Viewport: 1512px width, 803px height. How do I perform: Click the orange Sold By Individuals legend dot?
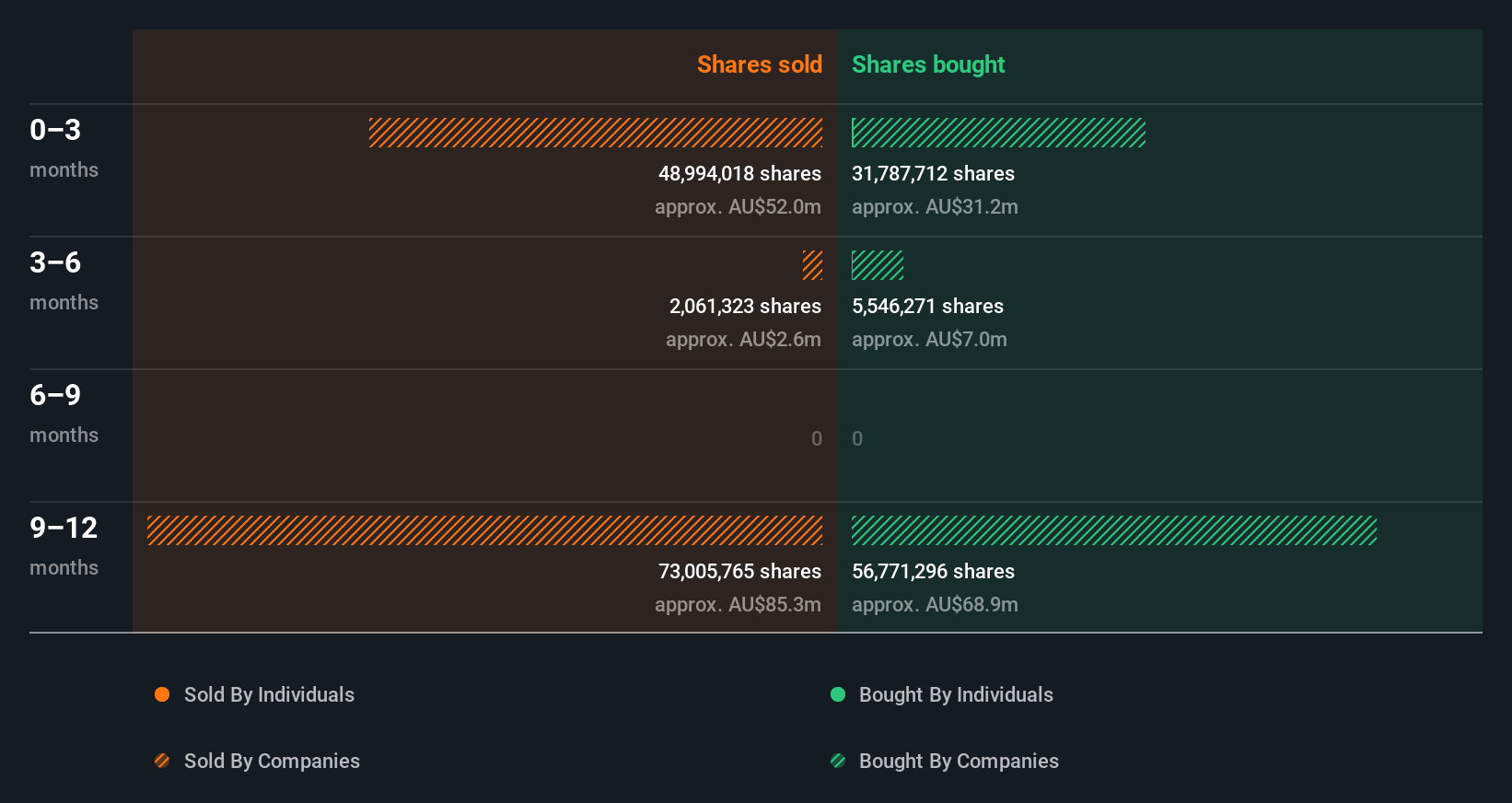point(162,694)
